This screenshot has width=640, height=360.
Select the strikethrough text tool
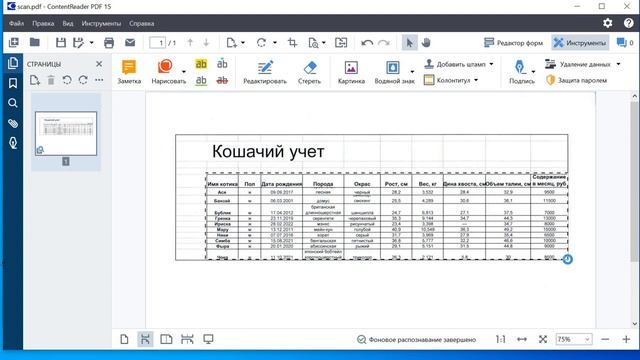pos(222,81)
